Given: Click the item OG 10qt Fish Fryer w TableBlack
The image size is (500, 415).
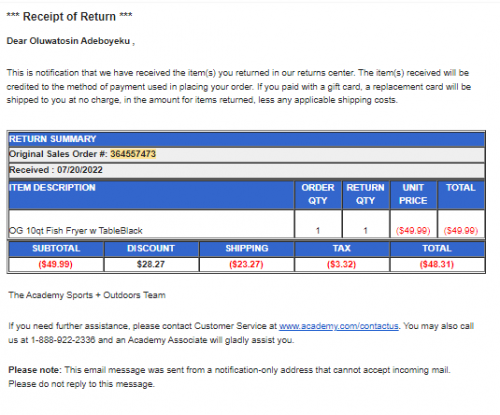Looking at the screenshot, I should [76, 231].
